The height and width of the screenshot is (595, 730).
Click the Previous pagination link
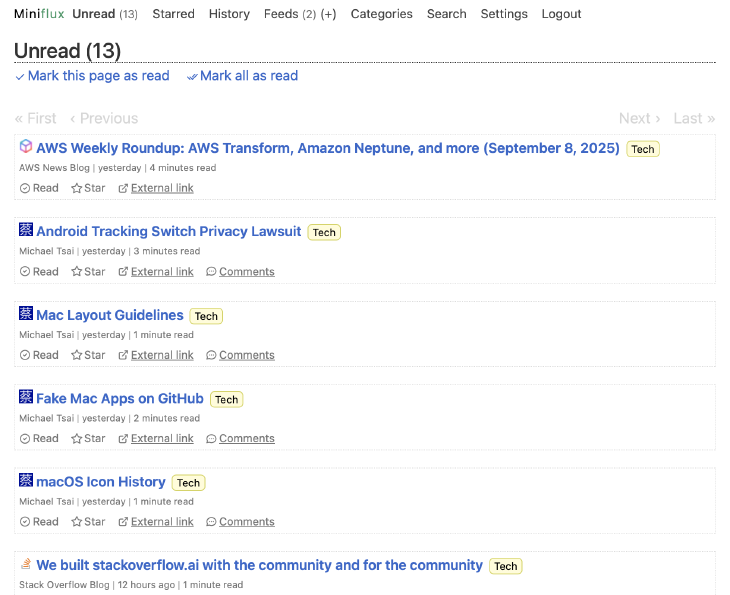tap(104, 118)
